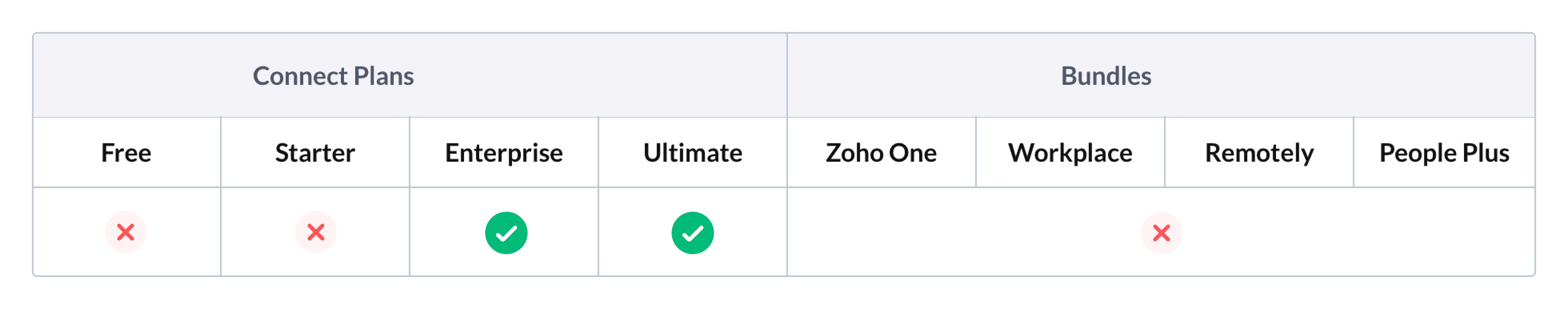Click the Enterprise plan column heading
This screenshot has width=1568, height=309.
(x=503, y=153)
